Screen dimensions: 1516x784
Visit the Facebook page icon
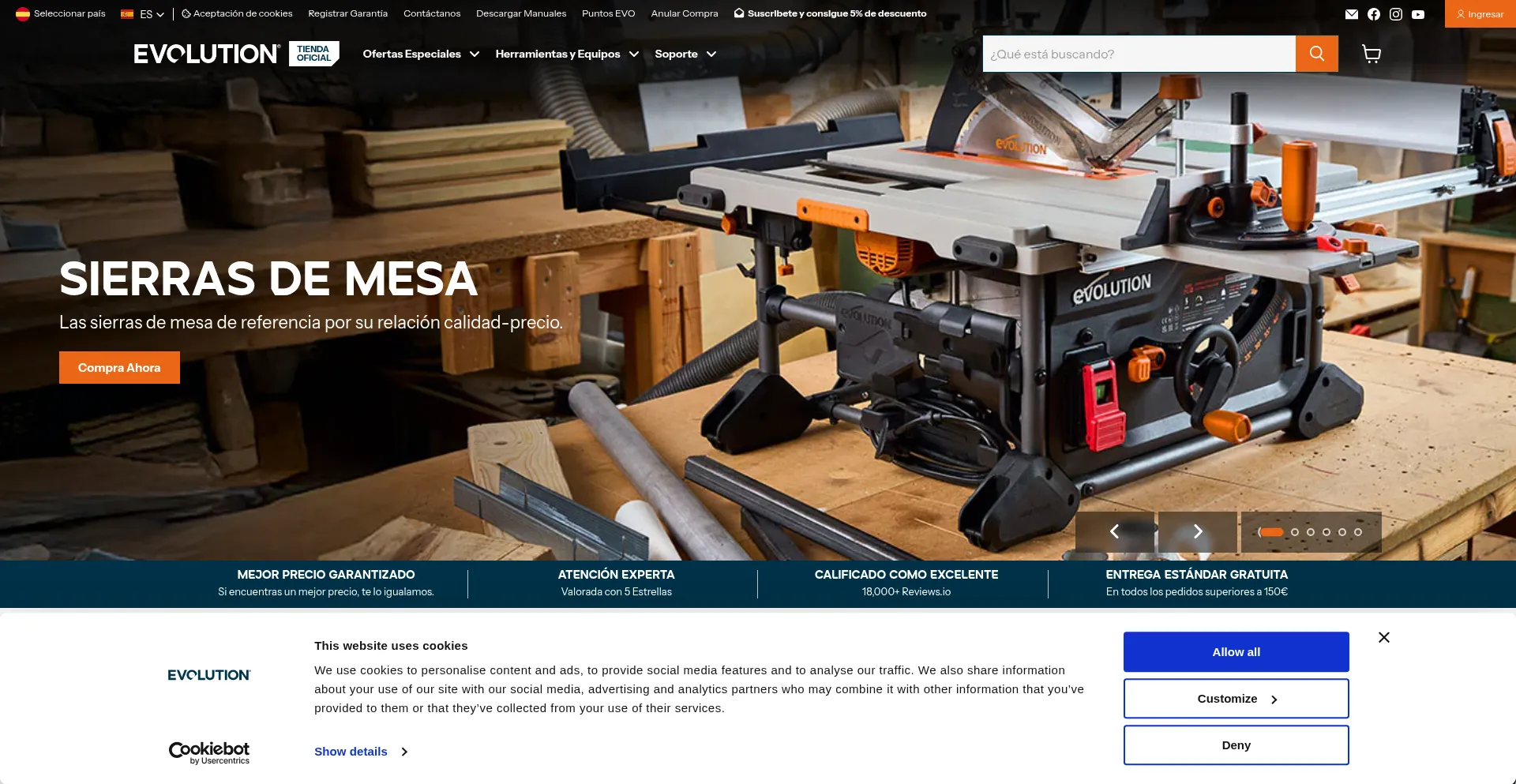coord(1374,14)
